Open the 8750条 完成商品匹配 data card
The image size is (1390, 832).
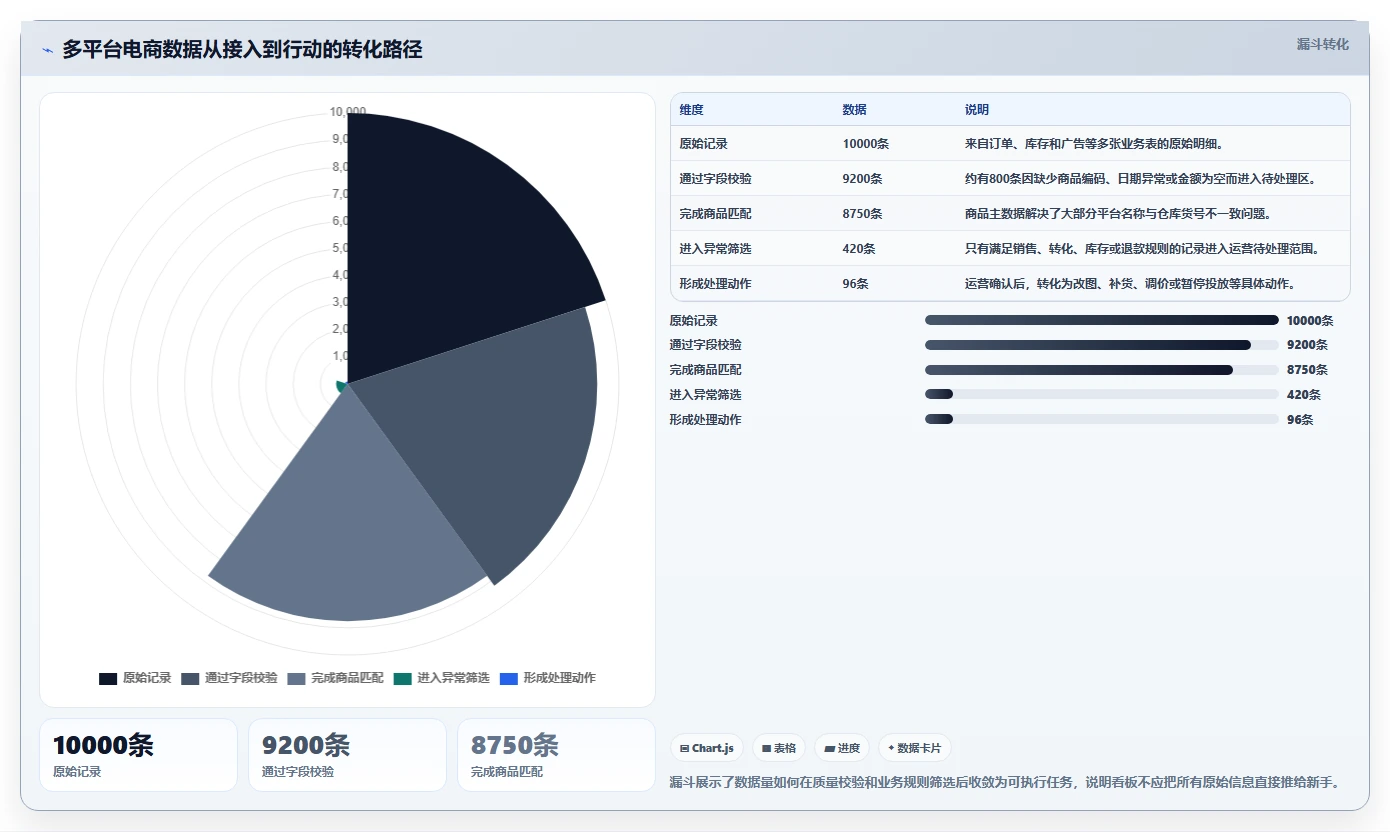point(556,755)
